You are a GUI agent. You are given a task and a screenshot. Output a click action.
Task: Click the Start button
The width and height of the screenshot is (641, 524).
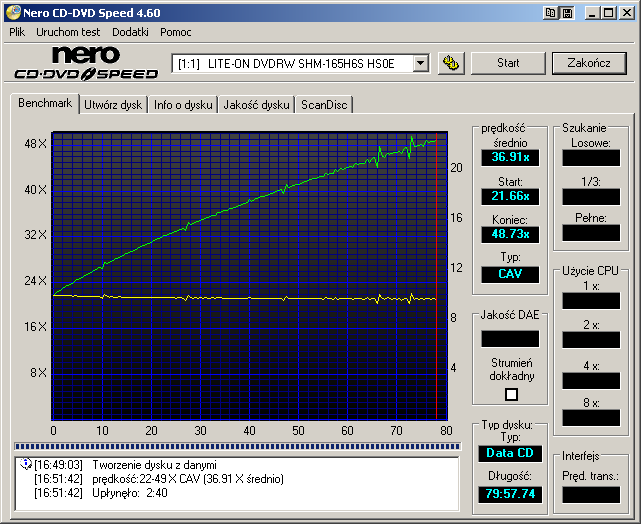click(x=508, y=63)
